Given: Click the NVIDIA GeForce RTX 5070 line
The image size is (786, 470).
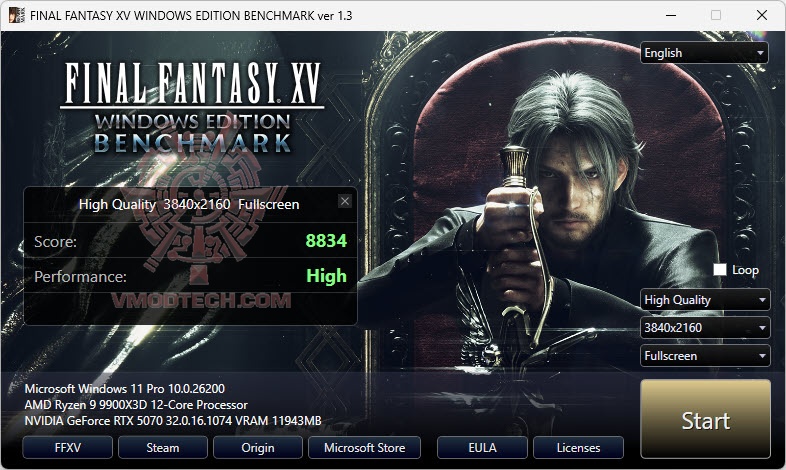Looking at the screenshot, I should pos(173,420).
